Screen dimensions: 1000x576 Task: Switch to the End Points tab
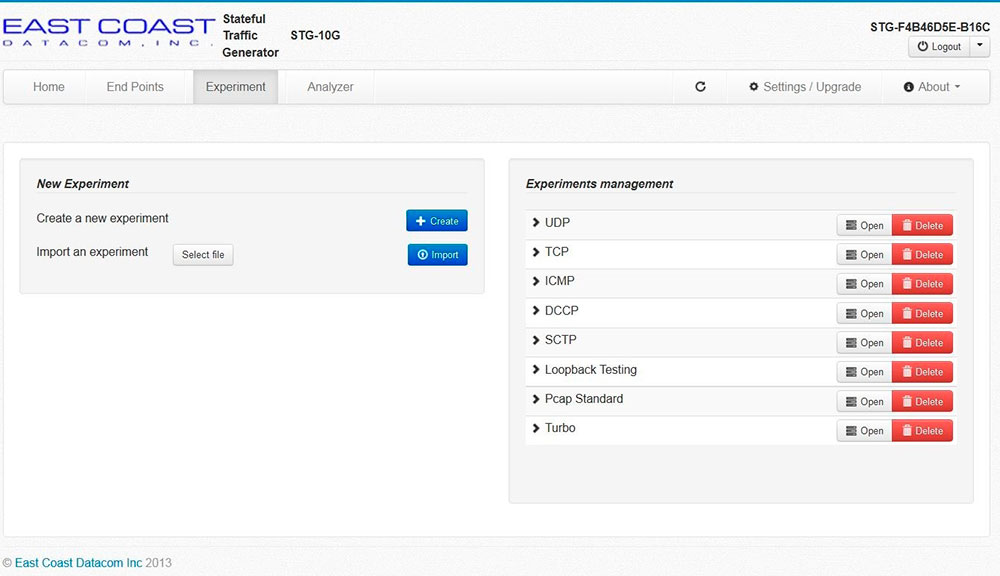(x=135, y=87)
